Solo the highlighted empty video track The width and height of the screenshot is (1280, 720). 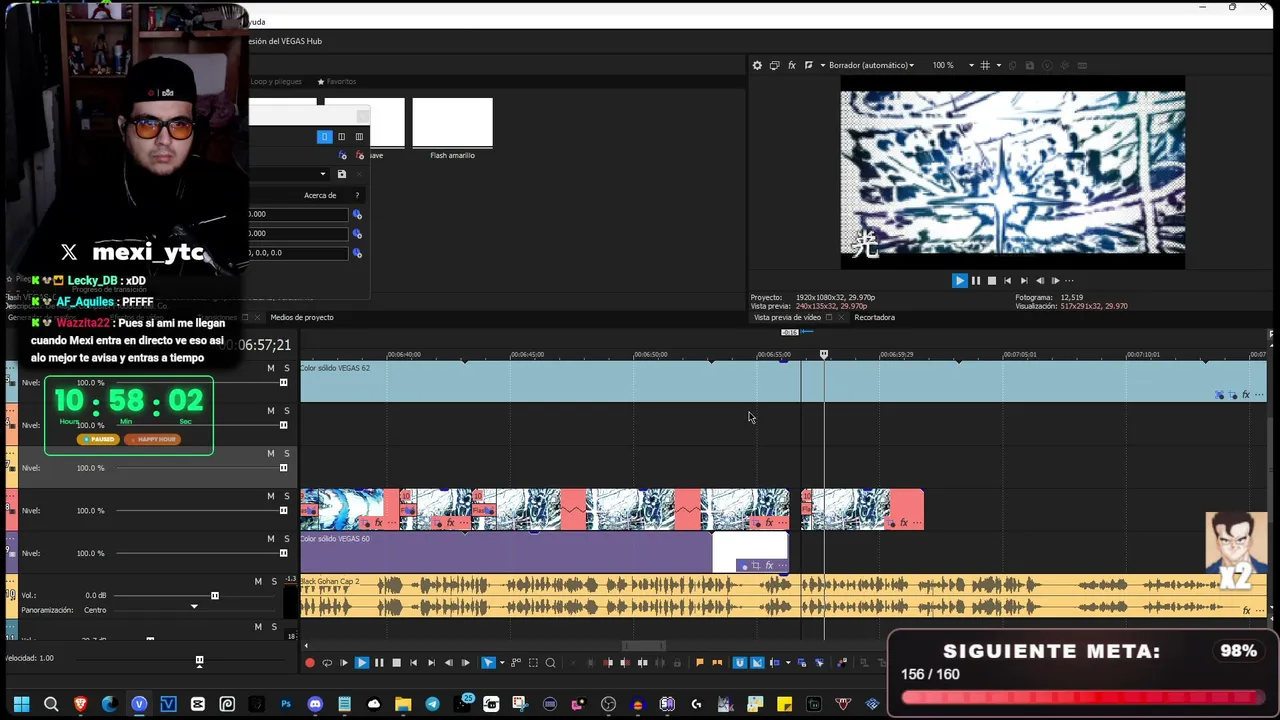(287, 454)
